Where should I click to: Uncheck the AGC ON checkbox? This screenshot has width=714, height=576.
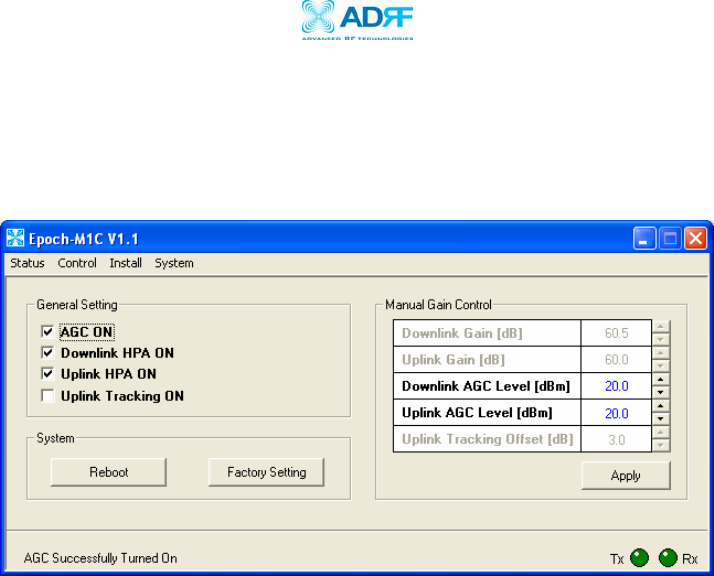(47, 331)
